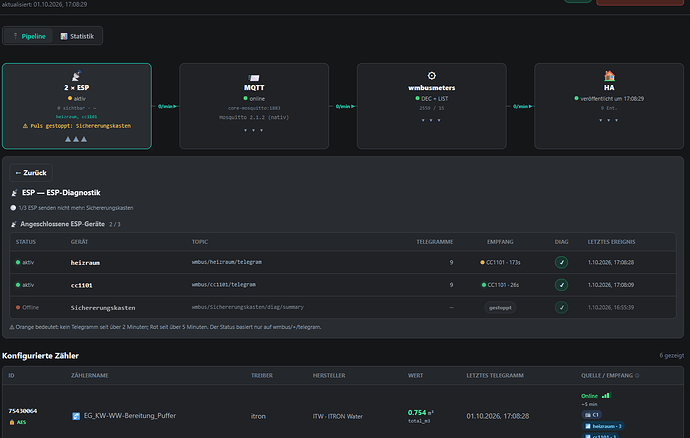Screen dimensions: 690x438
Task: Collapse the ESP card via up-triangles
Action: (x=76, y=139)
